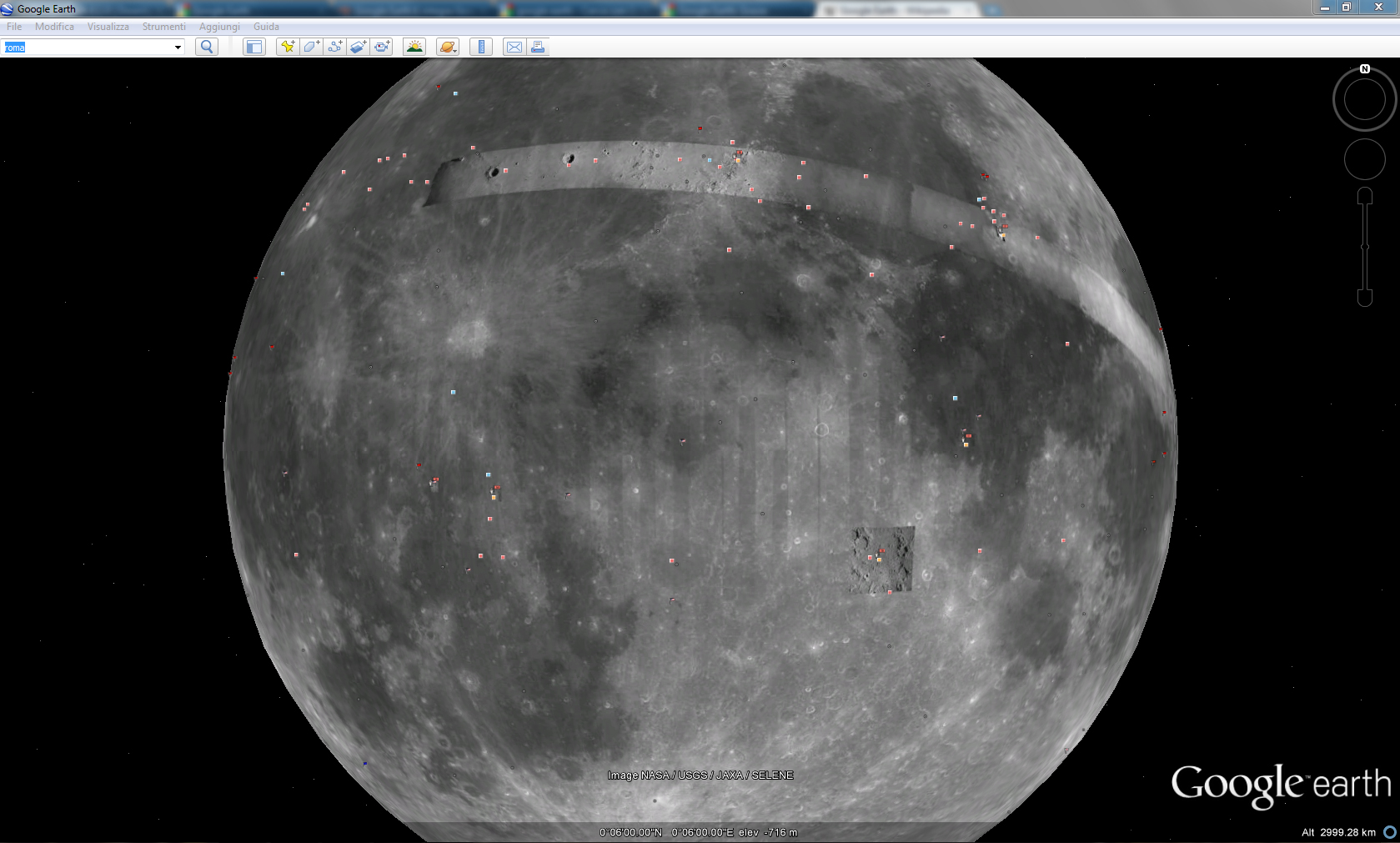1400x843 pixels.
Task: Click the move joystick circle
Action: (x=1365, y=158)
